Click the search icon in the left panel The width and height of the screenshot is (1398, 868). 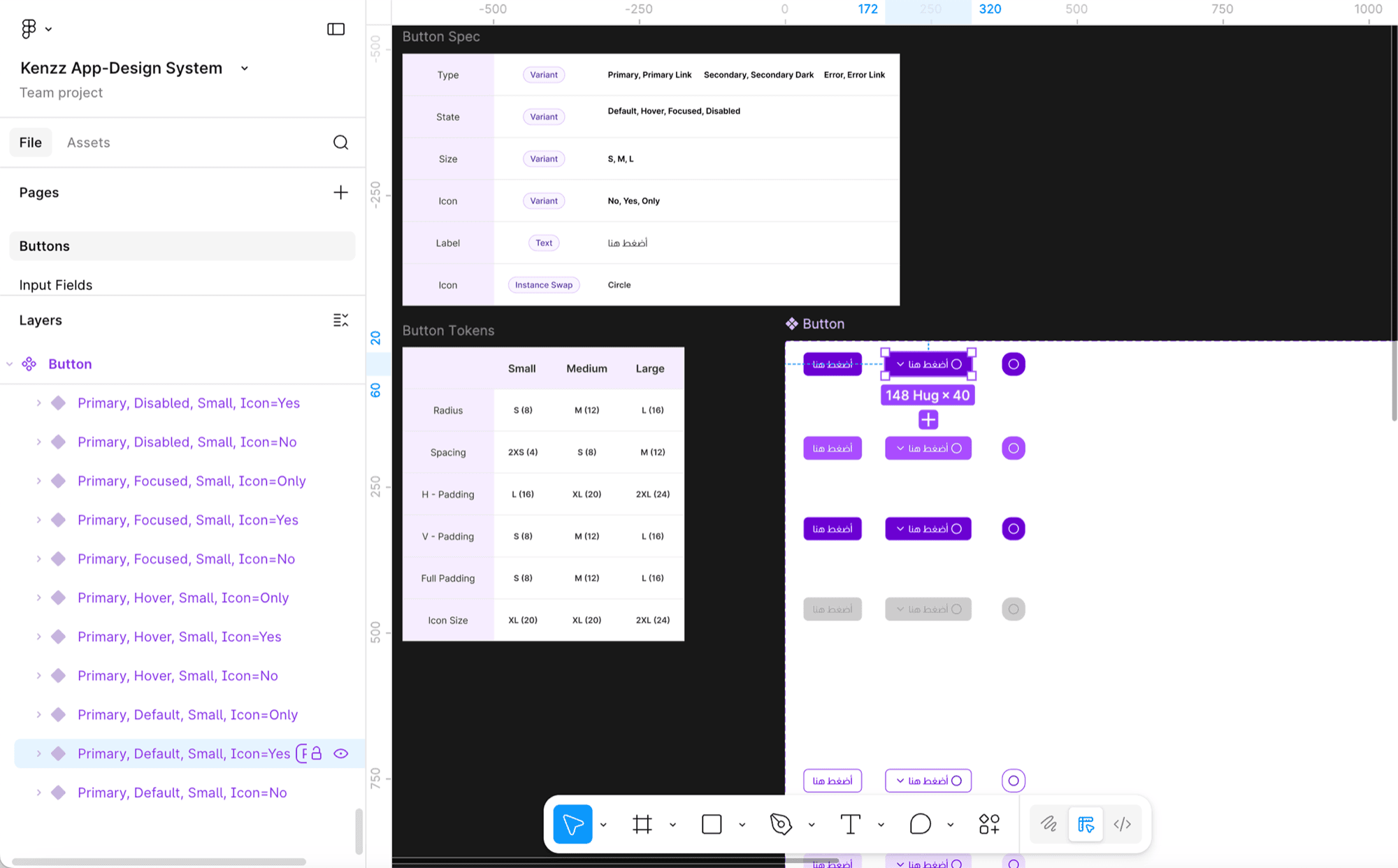340,143
